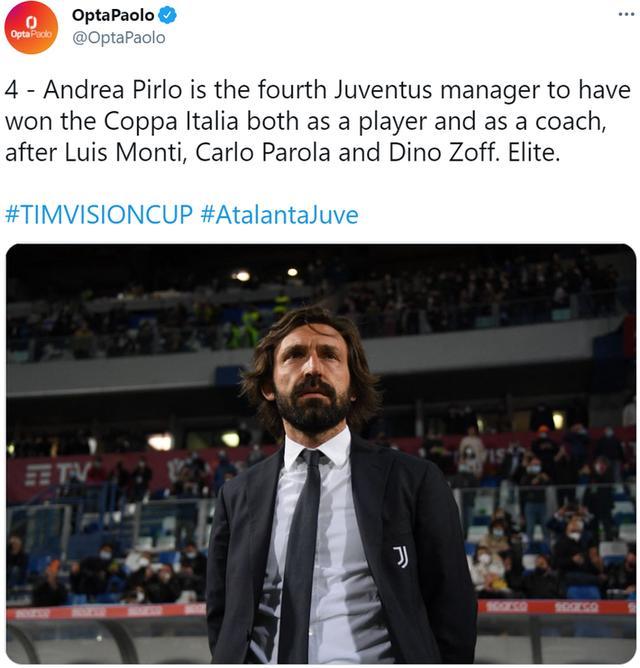Viewport: 640px width, 668px height.
Task: Open the #TIMVISIONCUP hashtag
Action: coord(99,214)
